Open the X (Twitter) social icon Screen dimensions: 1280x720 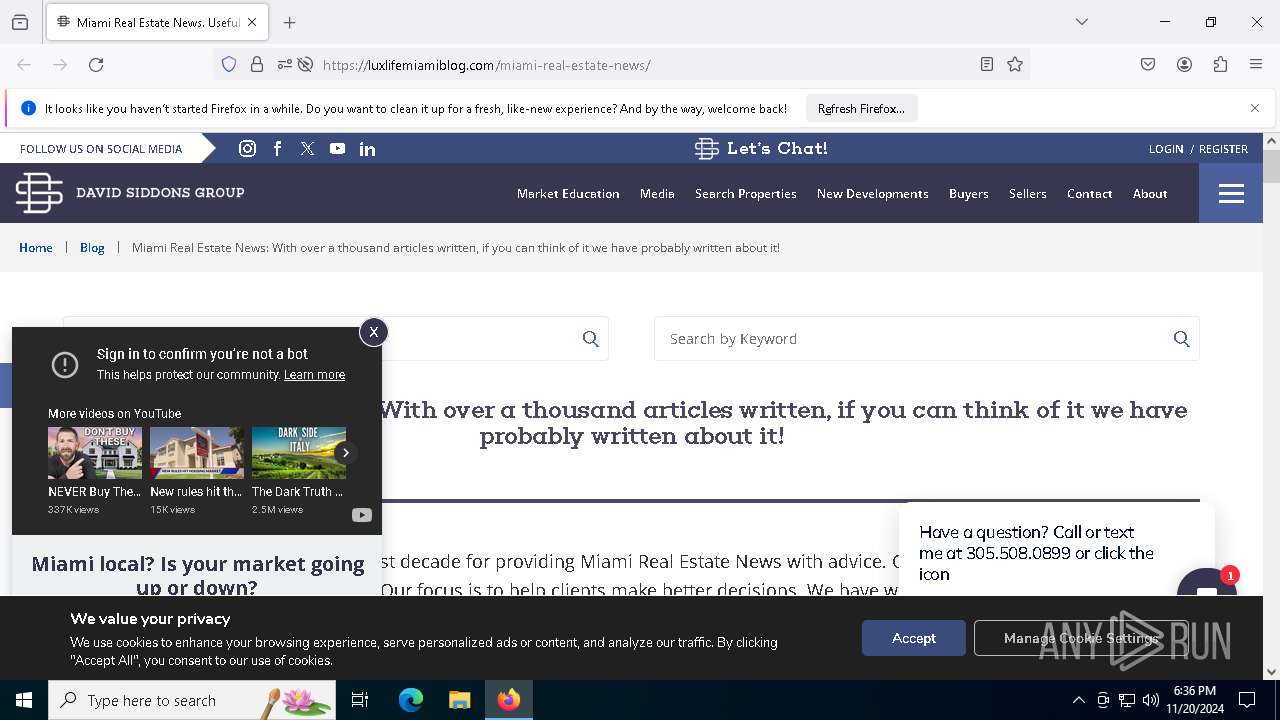point(307,148)
